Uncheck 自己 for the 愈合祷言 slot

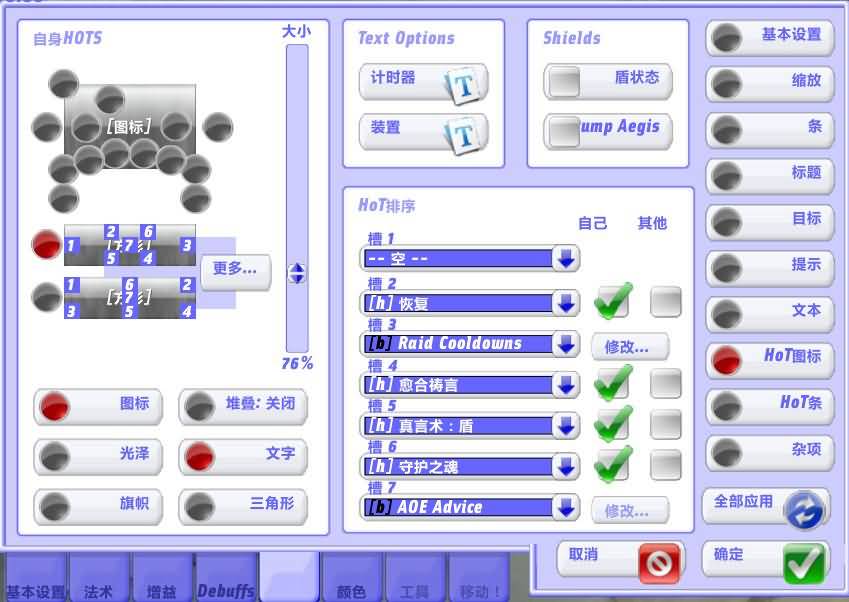(613, 383)
